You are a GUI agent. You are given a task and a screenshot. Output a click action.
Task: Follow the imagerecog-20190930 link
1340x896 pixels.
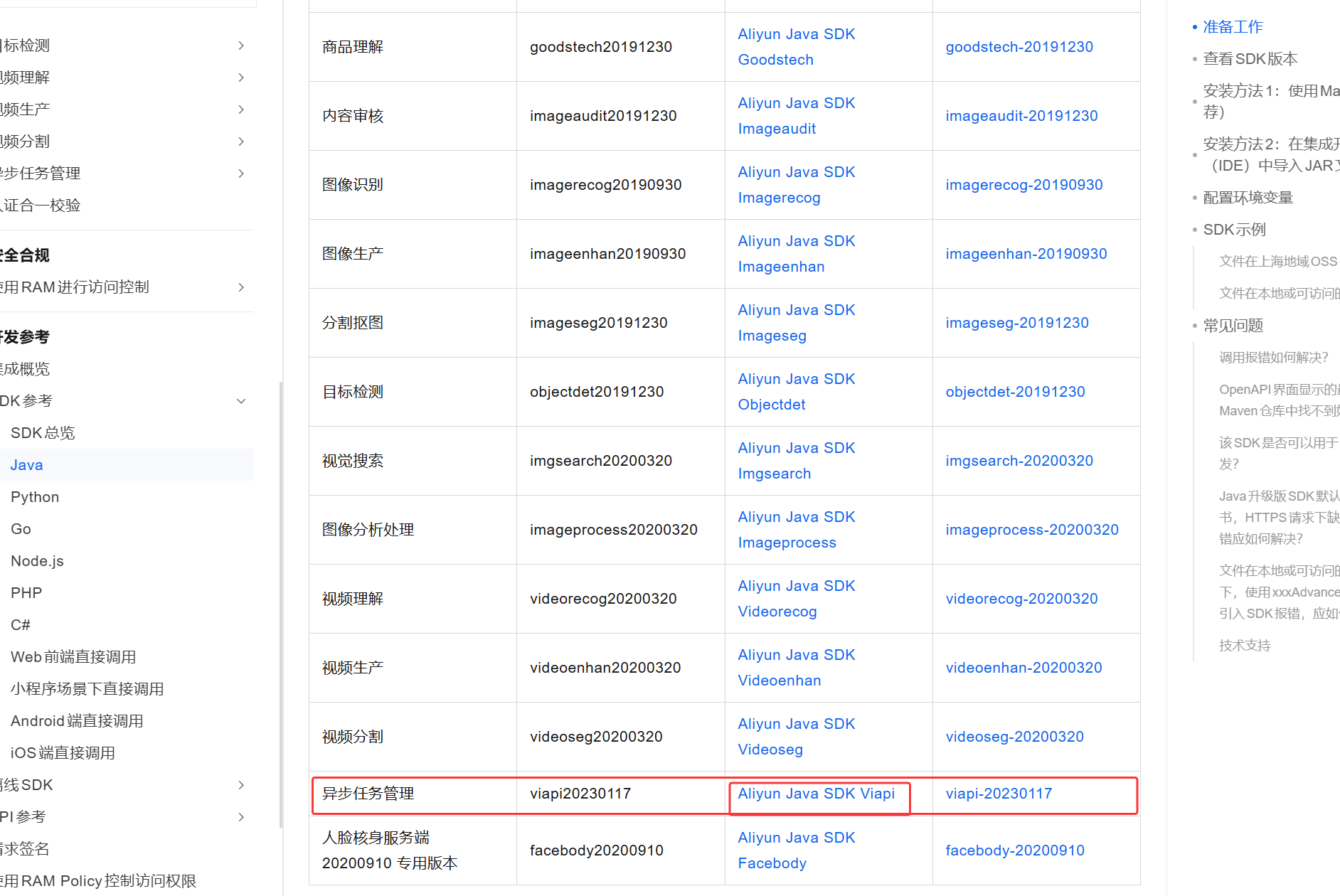[1024, 185]
